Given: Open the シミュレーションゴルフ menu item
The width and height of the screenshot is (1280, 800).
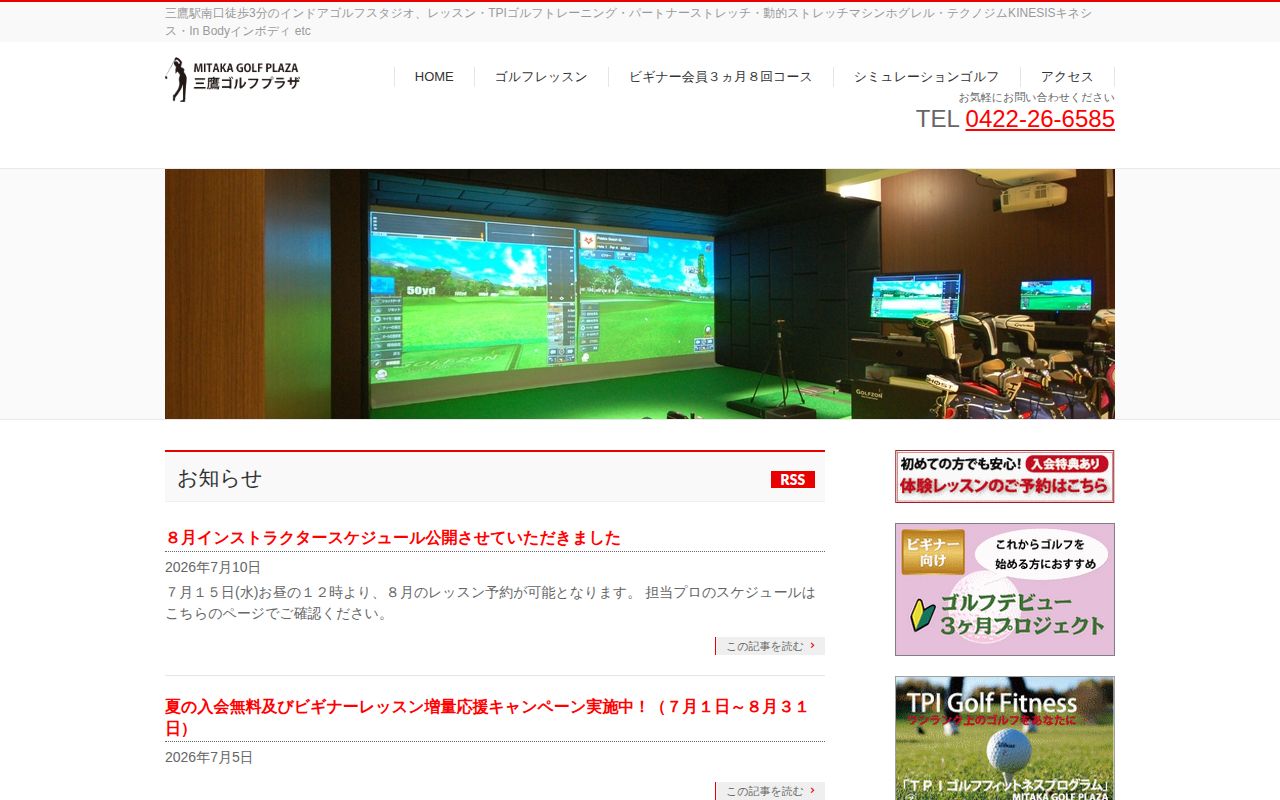Looking at the screenshot, I should pyautogui.click(x=926, y=77).
